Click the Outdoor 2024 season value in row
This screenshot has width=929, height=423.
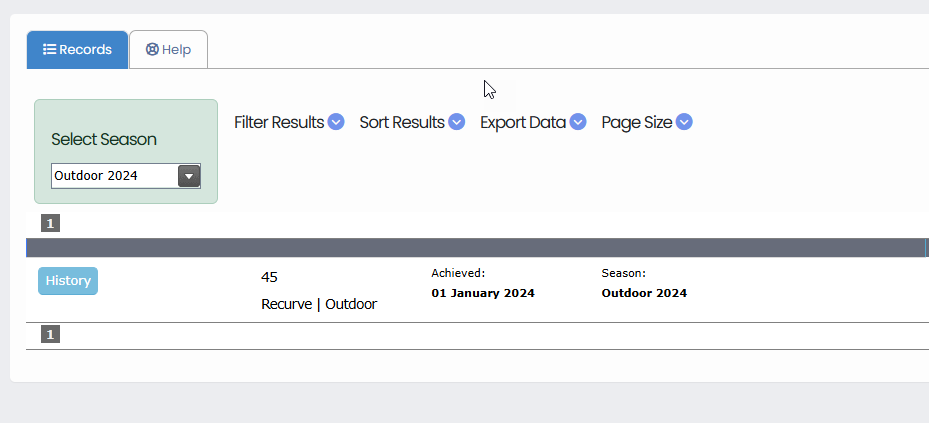[644, 293]
